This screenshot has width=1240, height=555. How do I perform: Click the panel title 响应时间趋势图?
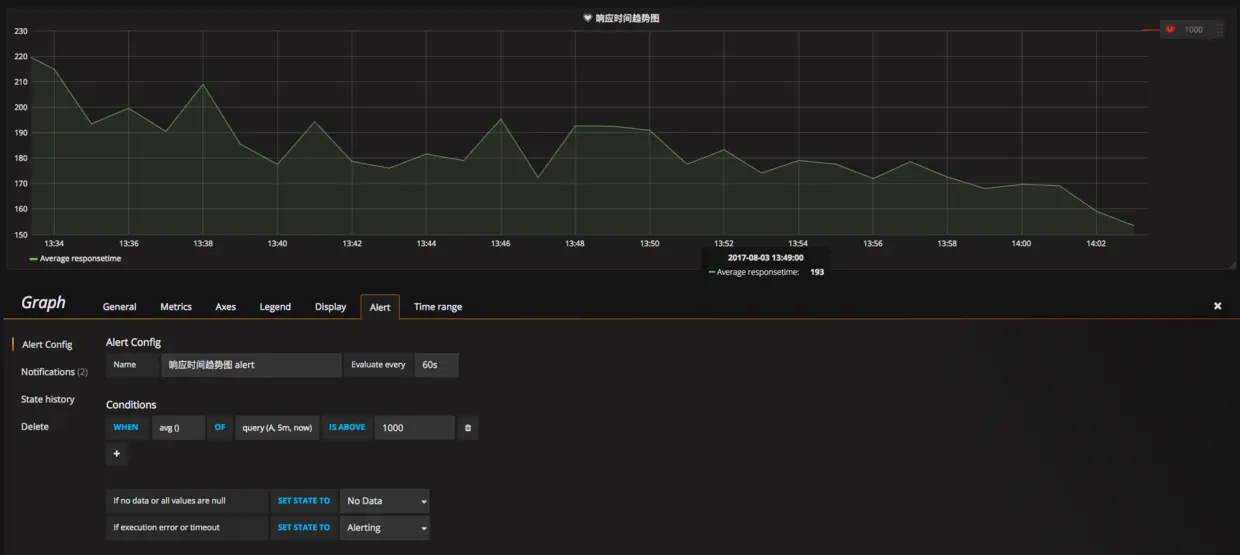tap(627, 18)
